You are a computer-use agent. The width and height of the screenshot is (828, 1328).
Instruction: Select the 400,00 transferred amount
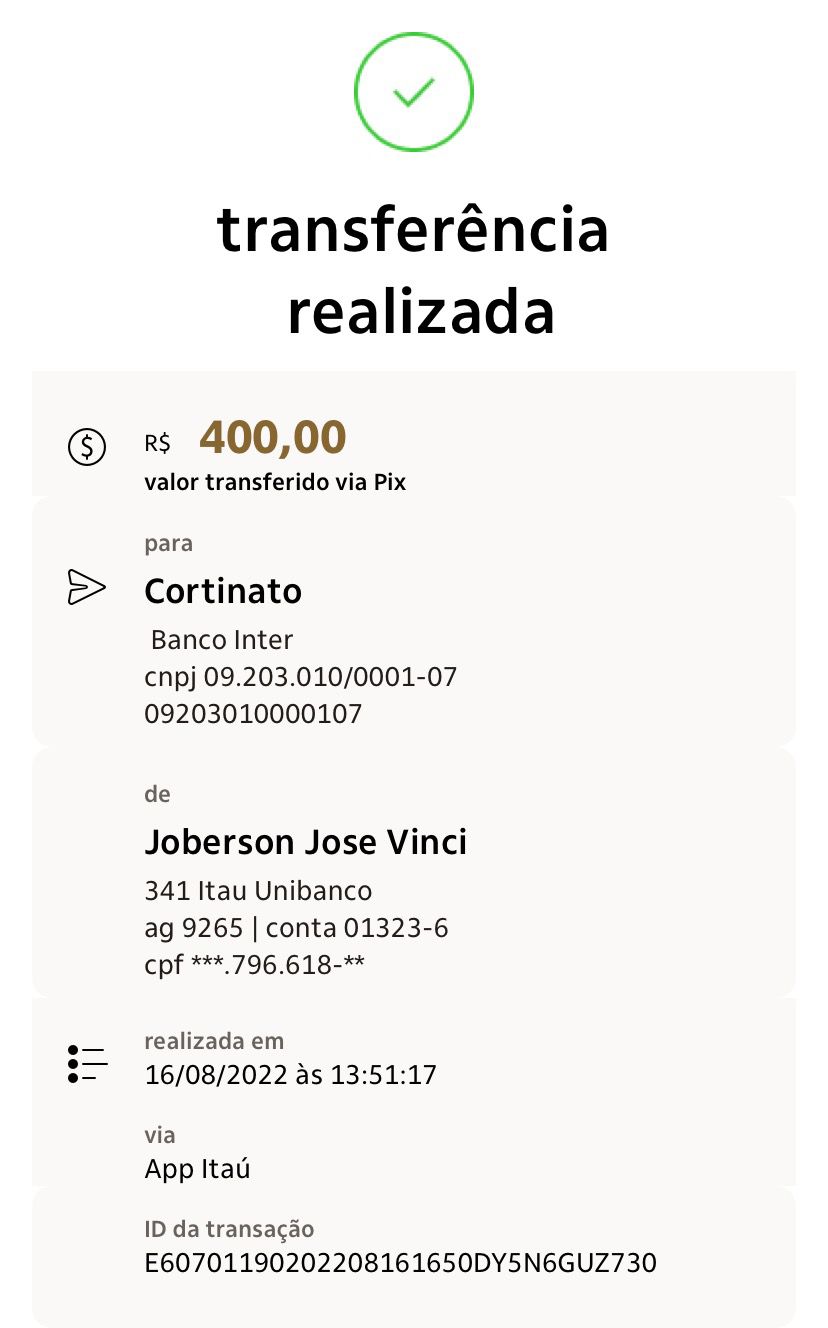pos(273,437)
